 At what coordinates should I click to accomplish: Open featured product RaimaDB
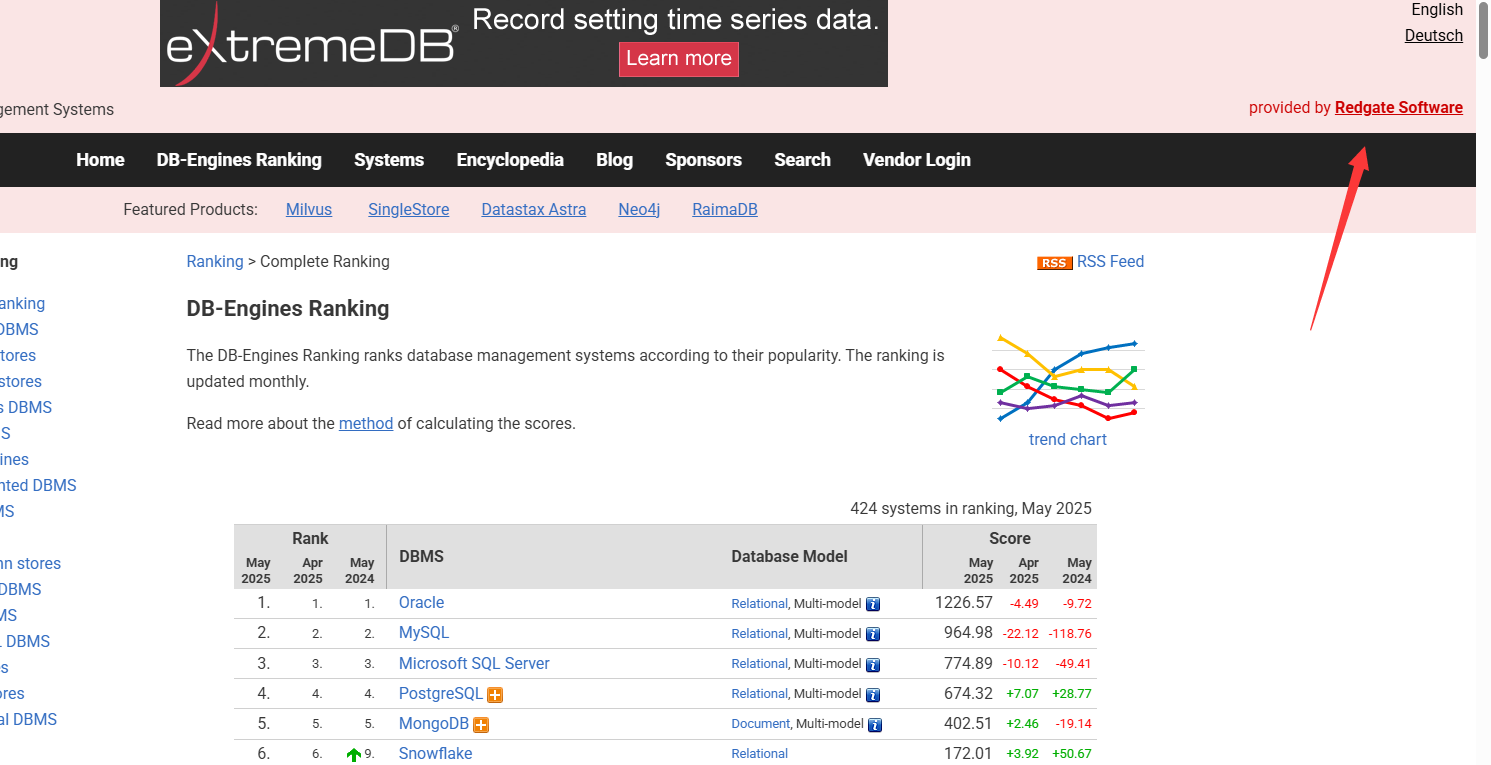(x=725, y=210)
